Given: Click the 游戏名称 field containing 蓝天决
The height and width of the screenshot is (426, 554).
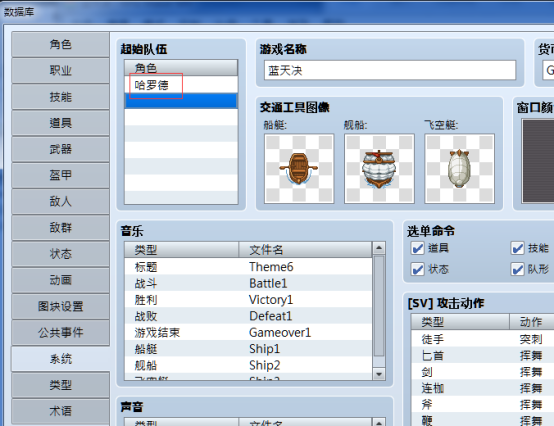Looking at the screenshot, I should point(390,70).
